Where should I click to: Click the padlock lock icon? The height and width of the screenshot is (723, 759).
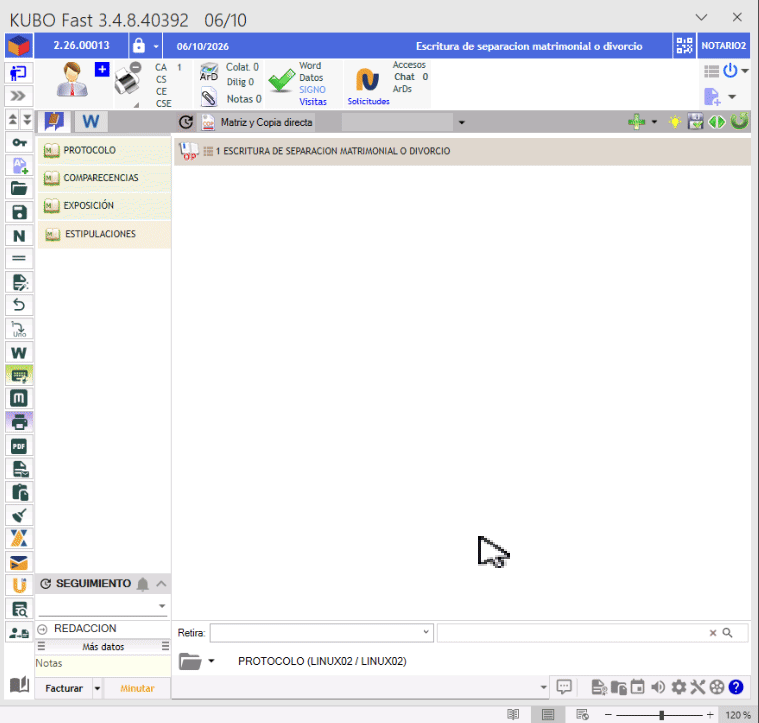pyautogui.click(x=138, y=45)
